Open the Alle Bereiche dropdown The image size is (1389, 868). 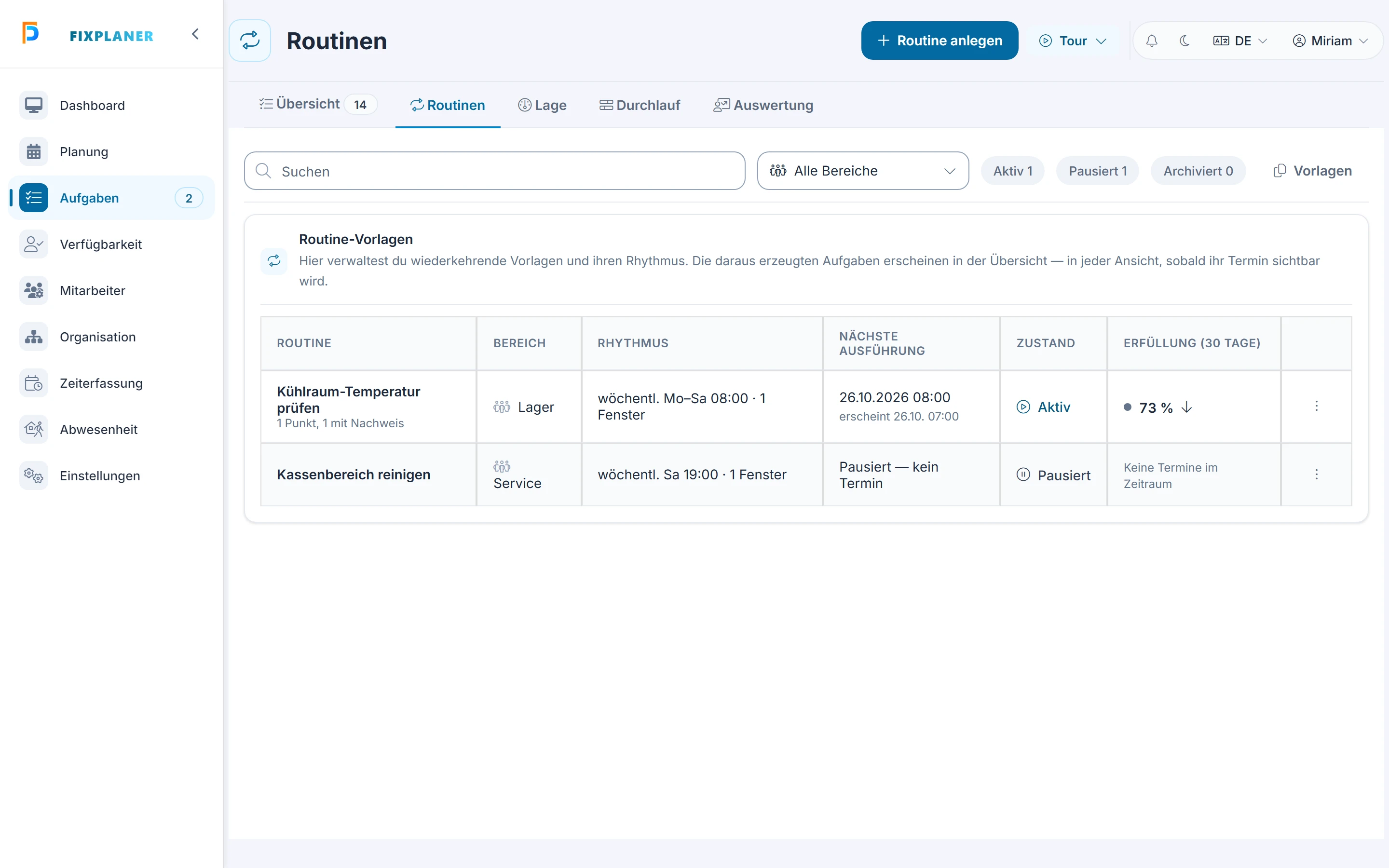click(863, 171)
